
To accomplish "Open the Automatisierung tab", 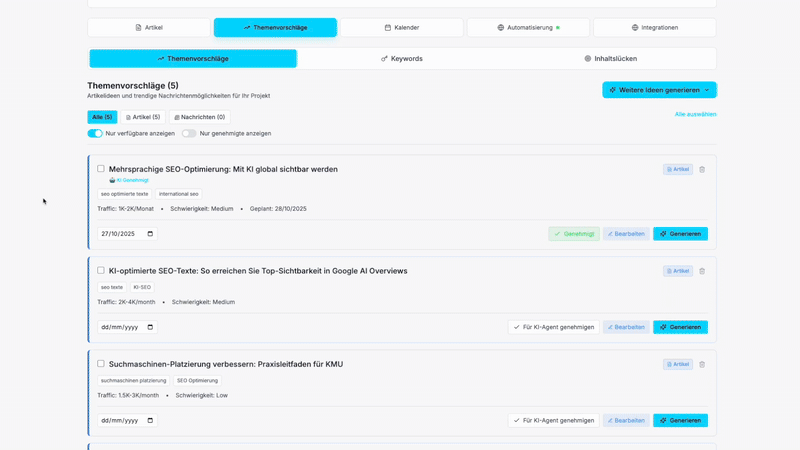I will (529, 28).
